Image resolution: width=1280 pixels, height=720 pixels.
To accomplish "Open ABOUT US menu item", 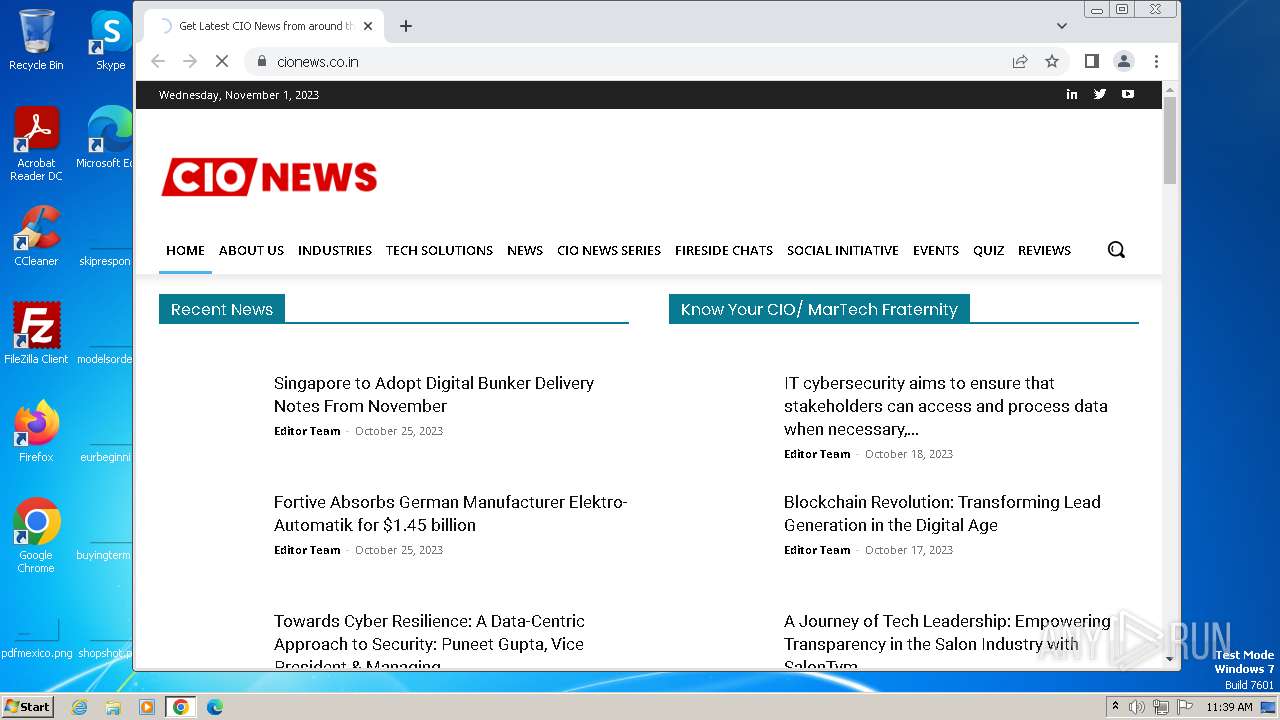I will (251, 250).
